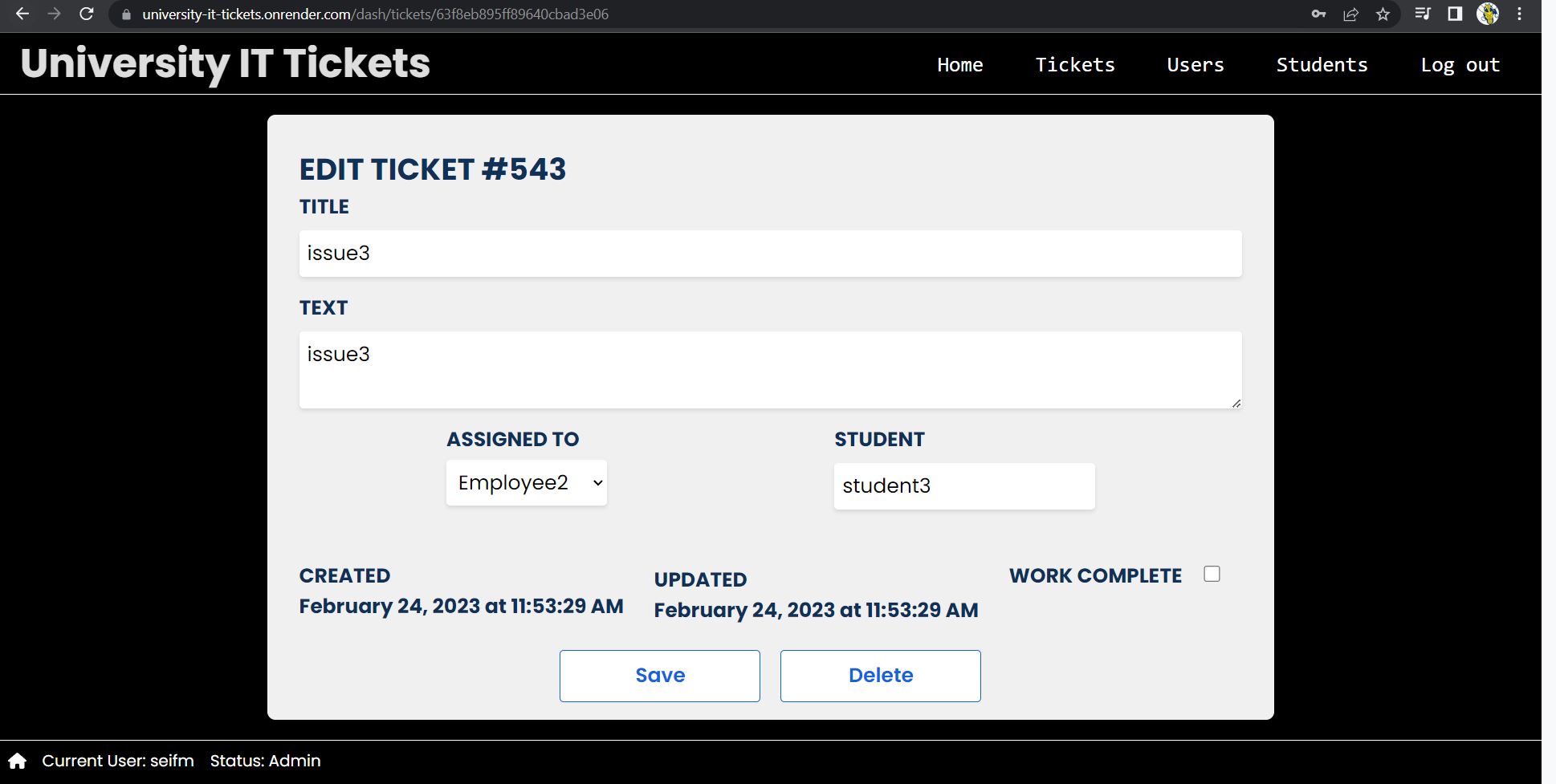The image size is (1556, 784).
Task: Open the browser share menu
Action: pos(1351,14)
